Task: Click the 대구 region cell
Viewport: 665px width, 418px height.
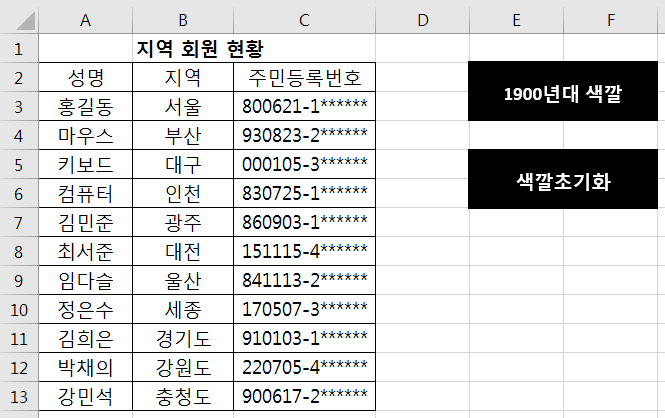Action: 183,164
